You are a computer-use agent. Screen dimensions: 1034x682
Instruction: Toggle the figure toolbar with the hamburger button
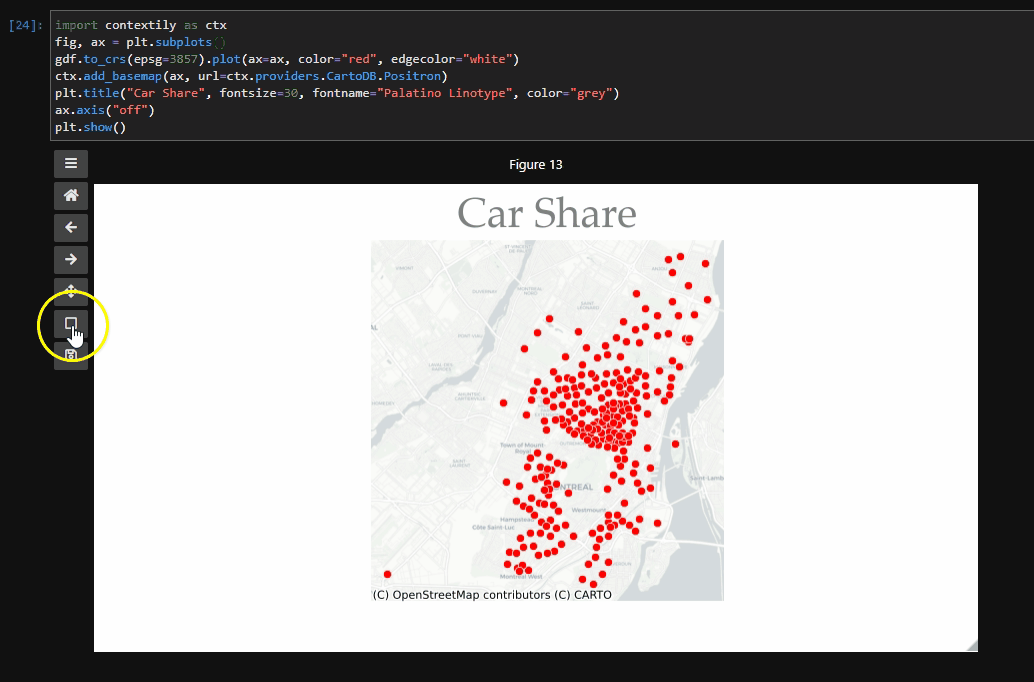click(x=70, y=163)
